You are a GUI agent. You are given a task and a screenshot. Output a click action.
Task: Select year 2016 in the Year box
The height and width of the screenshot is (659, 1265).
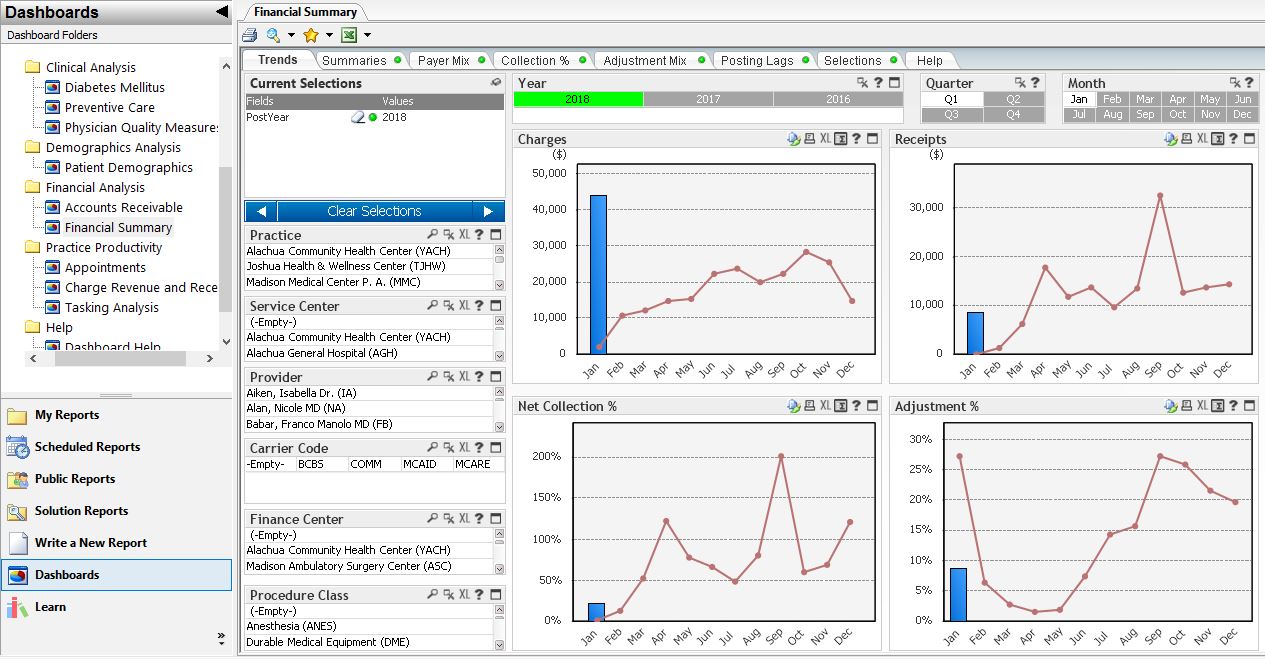pos(838,99)
